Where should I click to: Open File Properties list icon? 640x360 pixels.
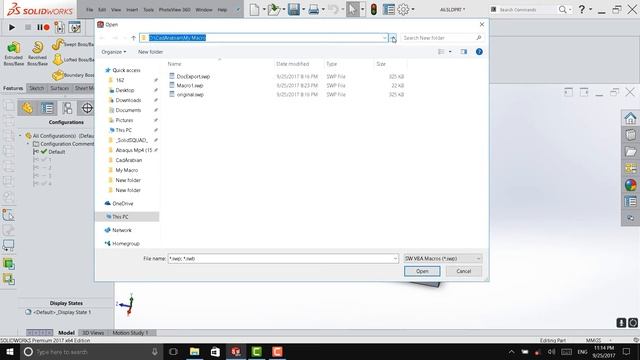pos(389,9)
